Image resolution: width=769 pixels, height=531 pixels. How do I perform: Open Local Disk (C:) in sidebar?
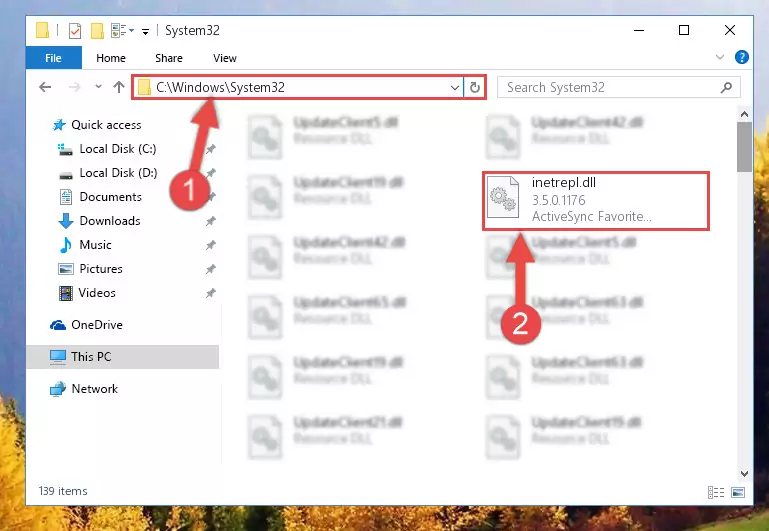pos(118,149)
